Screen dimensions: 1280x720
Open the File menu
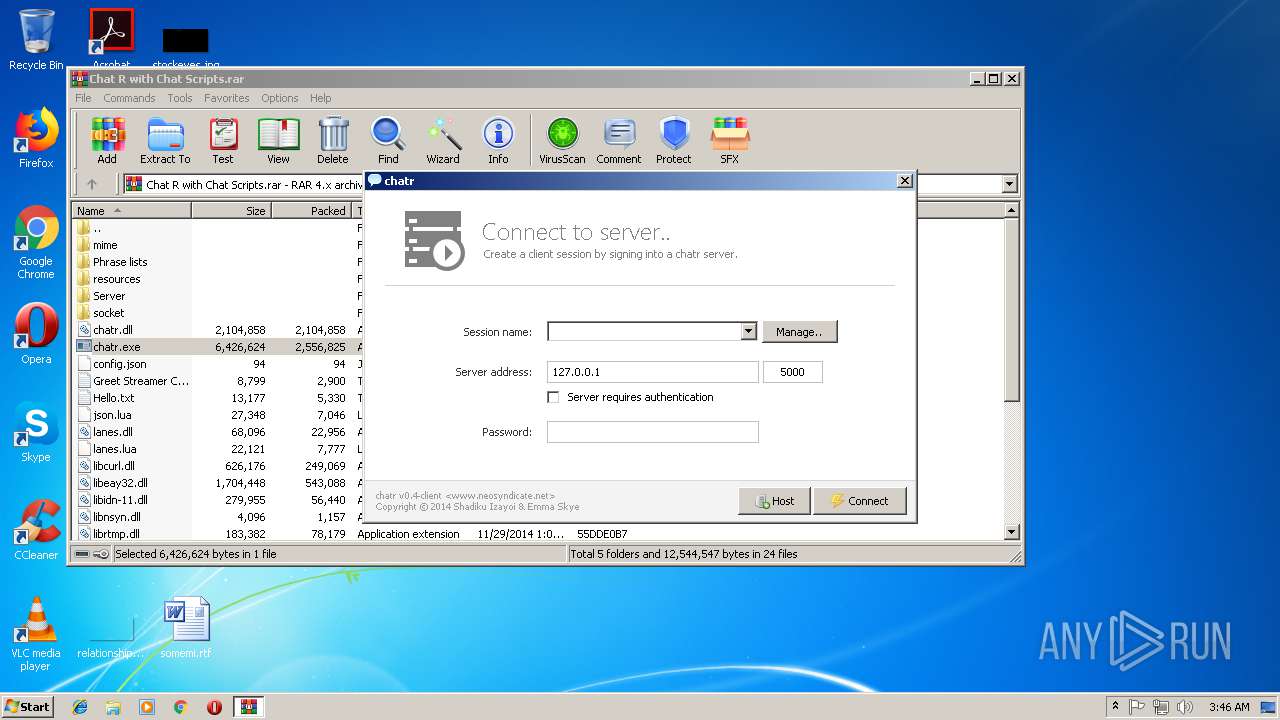83,98
